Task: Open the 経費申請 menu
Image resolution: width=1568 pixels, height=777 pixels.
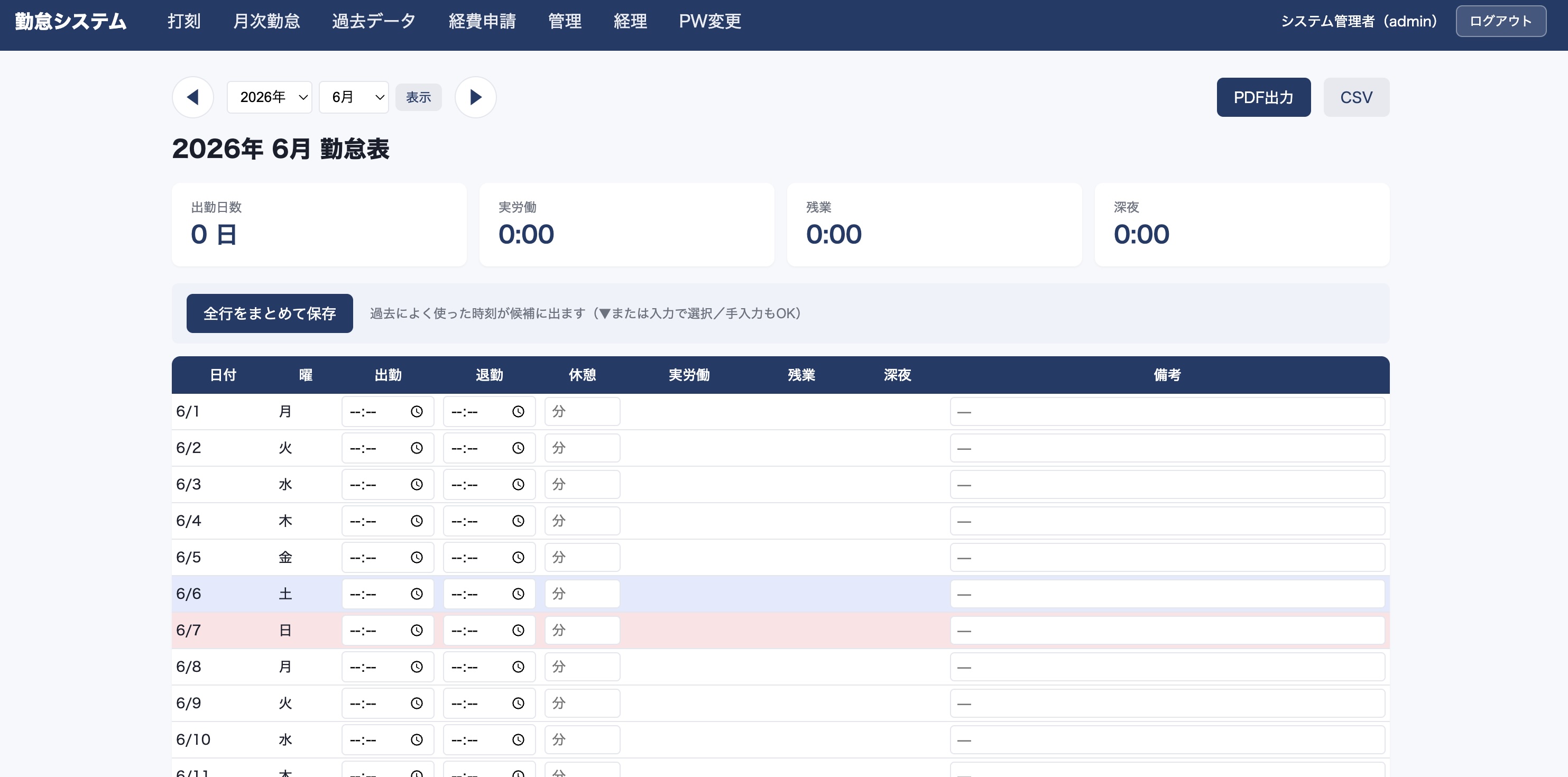Action: 482,21
